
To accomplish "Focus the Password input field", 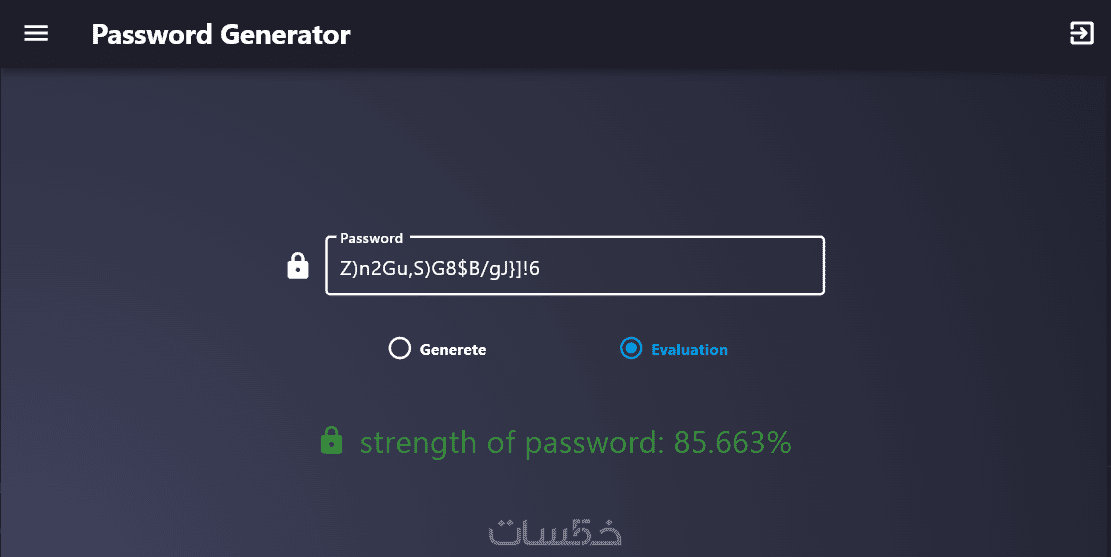I will click(575, 268).
